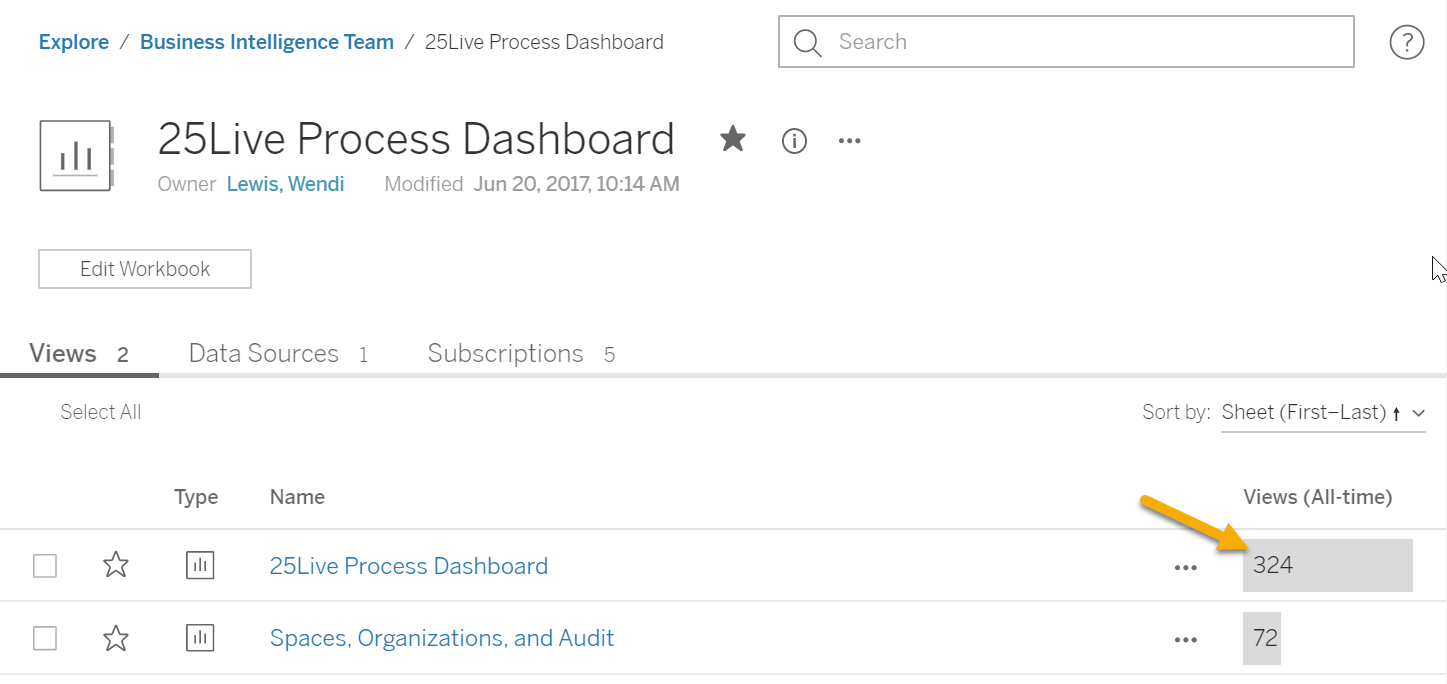Check the Spaces, Organizations, and Audit checkbox
Screen dimensions: 1447x684
coord(45,638)
